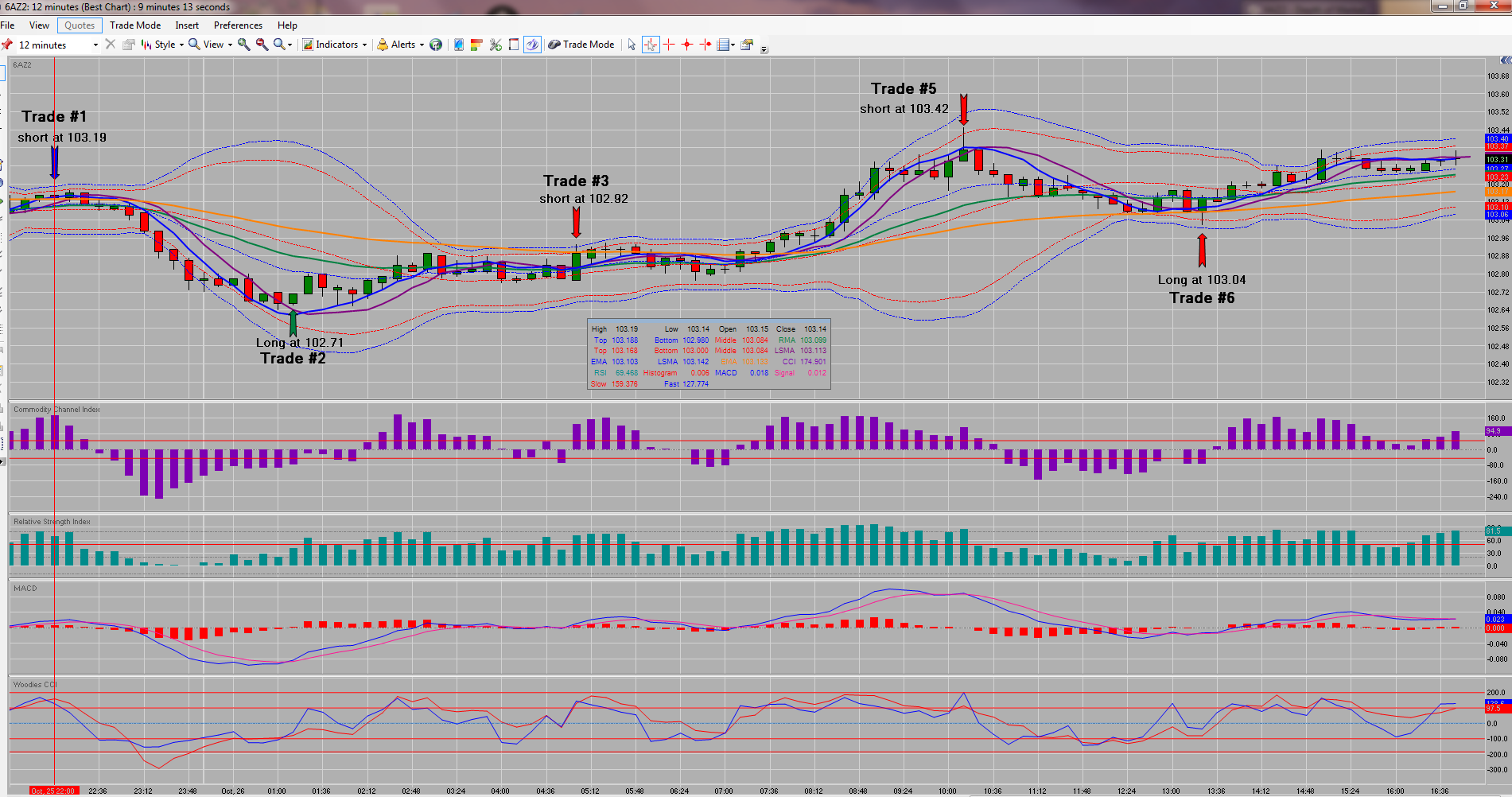Select the 'Trade #6' chart annotation
Image resolution: width=1512 pixels, height=797 pixels.
point(1202,298)
